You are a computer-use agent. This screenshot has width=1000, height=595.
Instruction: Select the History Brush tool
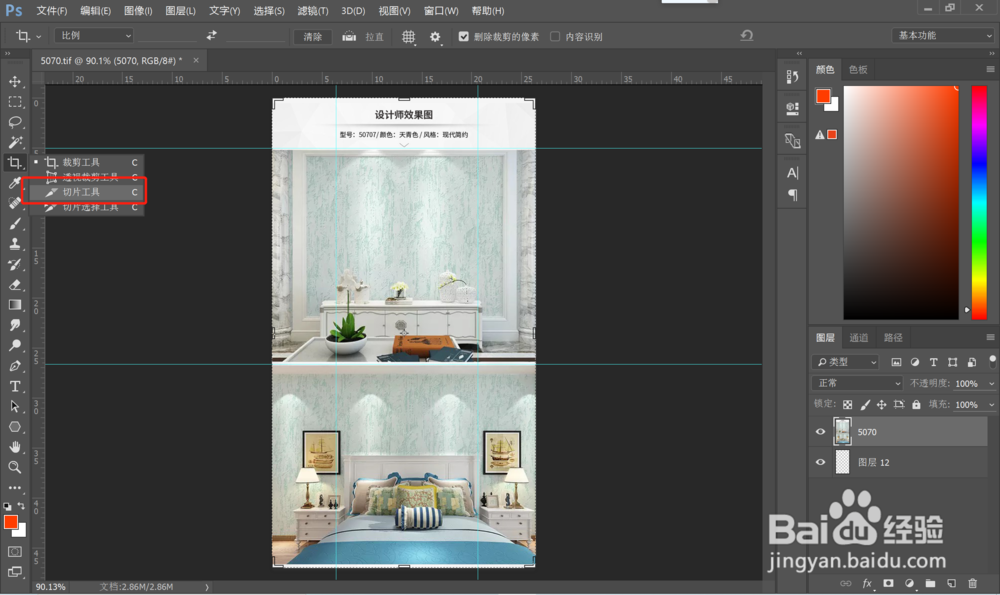pos(15,264)
